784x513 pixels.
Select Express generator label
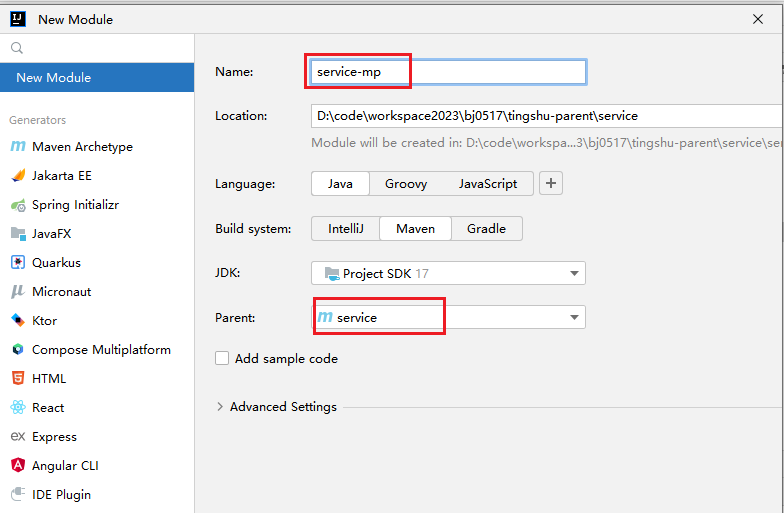click(x=54, y=436)
